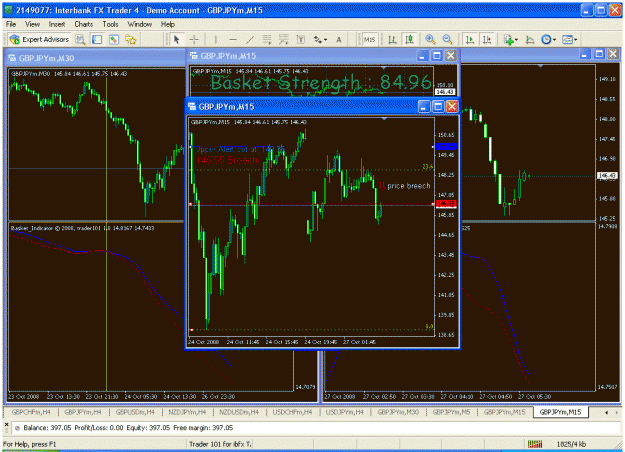
Task: Switch to the GBPJPYm,M5 chart tab
Action: click(452, 412)
